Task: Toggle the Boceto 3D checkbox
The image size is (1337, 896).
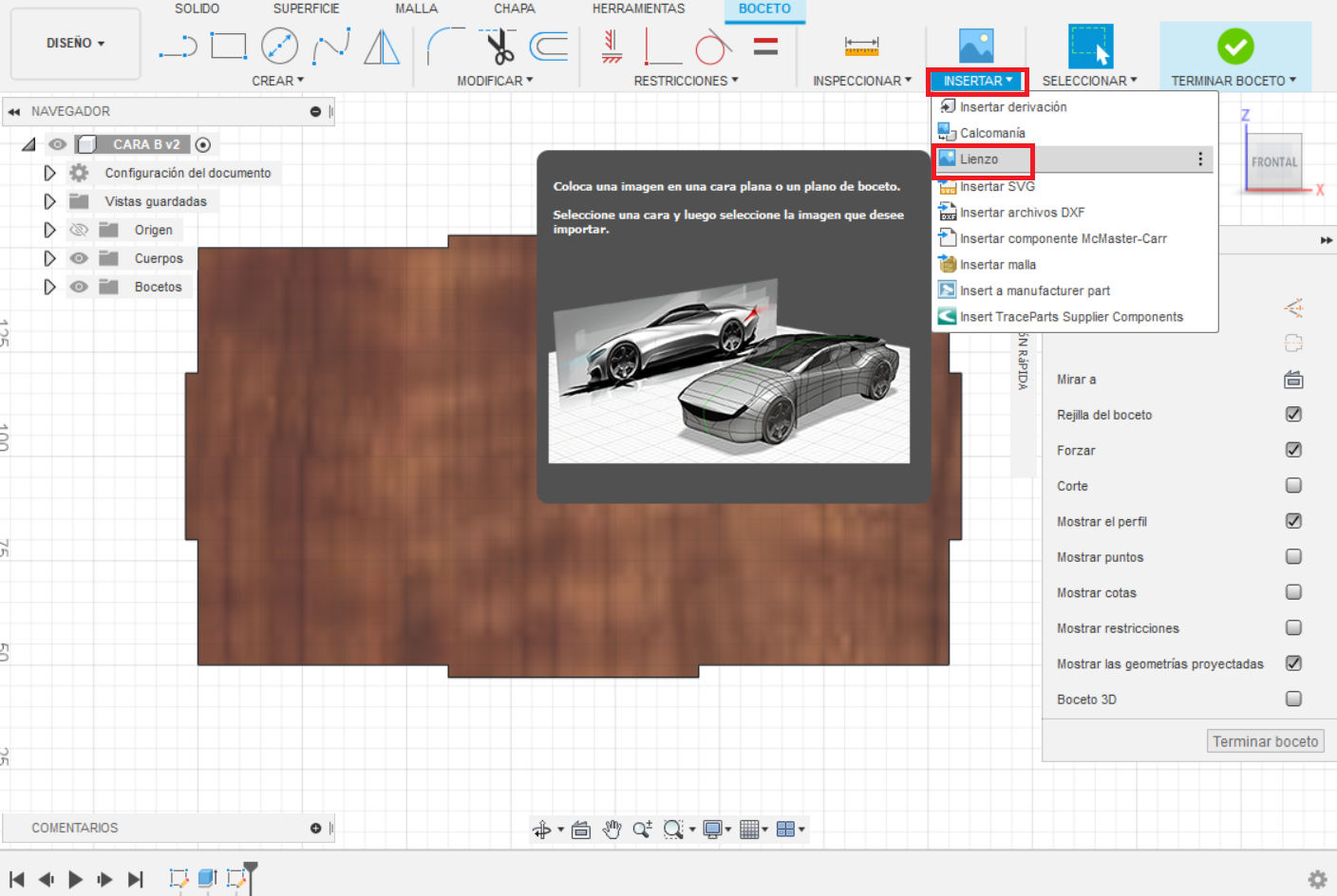Action: click(x=1293, y=699)
